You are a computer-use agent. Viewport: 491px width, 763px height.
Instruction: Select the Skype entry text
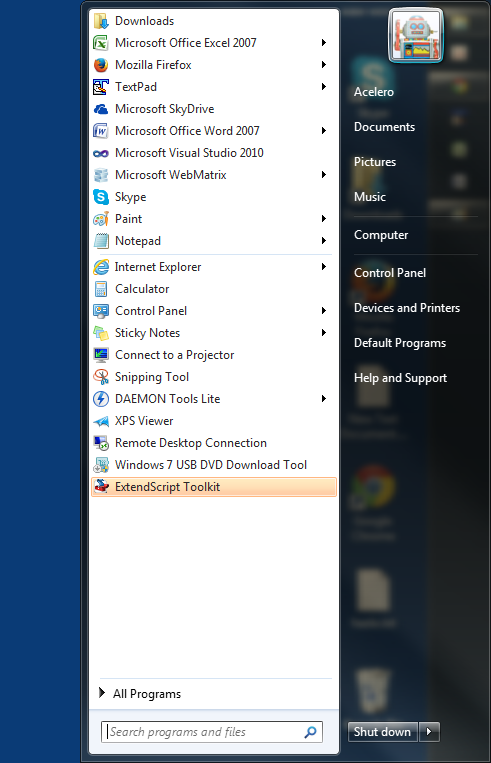130,197
